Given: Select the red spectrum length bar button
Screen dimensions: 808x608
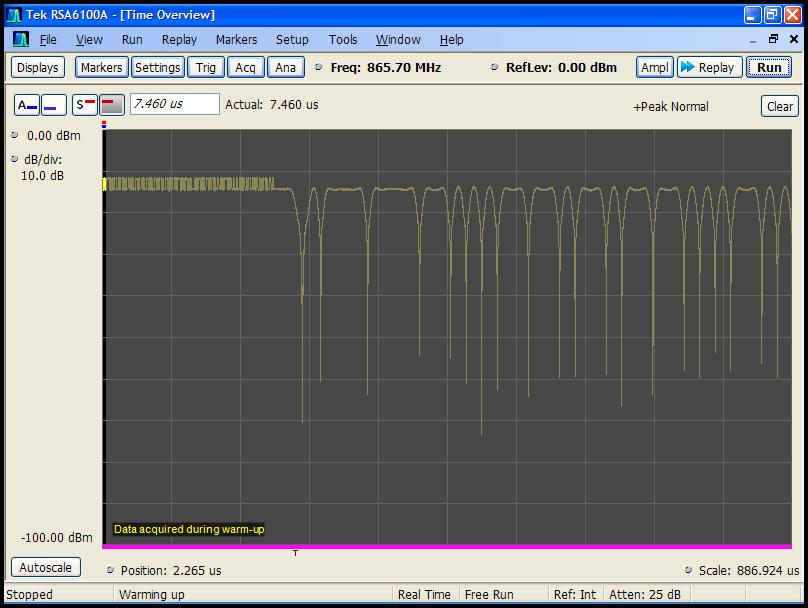Looking at the screenshot, I should [112, 105].
